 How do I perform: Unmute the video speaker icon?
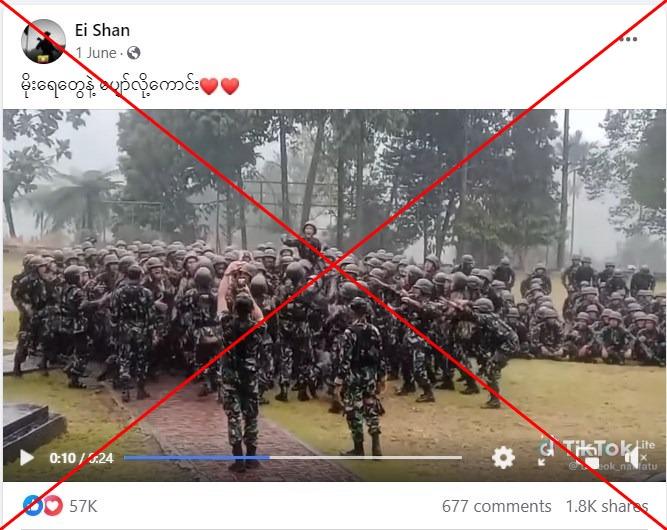click(636, 458)
